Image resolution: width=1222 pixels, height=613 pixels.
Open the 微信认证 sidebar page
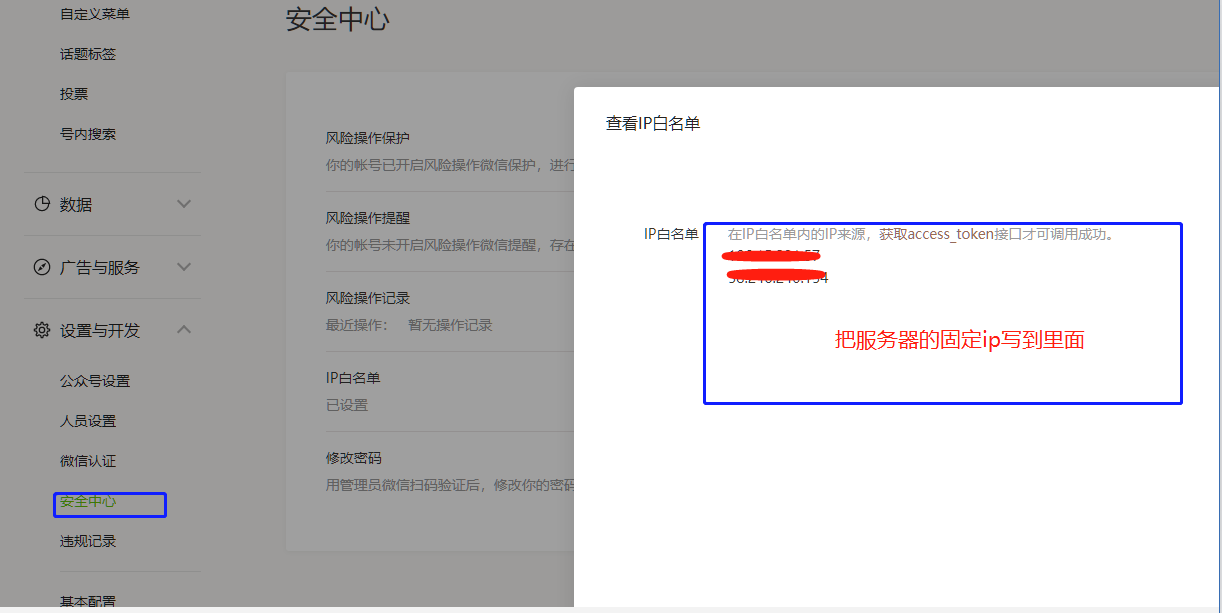point(88,461)
